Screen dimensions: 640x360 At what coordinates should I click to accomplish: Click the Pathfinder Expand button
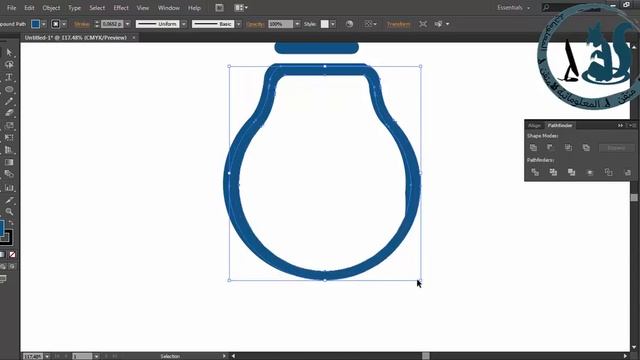coord(616,148)
